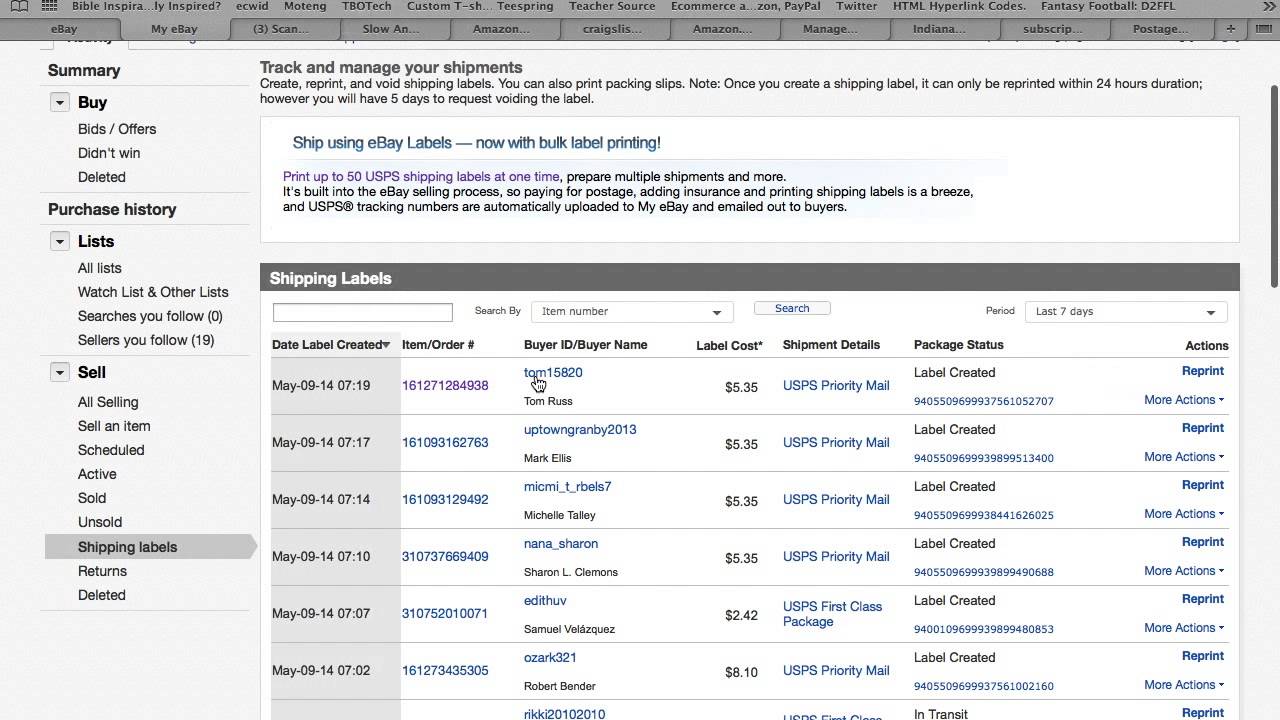
Task: Open Print up to 50 USPS labels link
Action: coord(421,177)
